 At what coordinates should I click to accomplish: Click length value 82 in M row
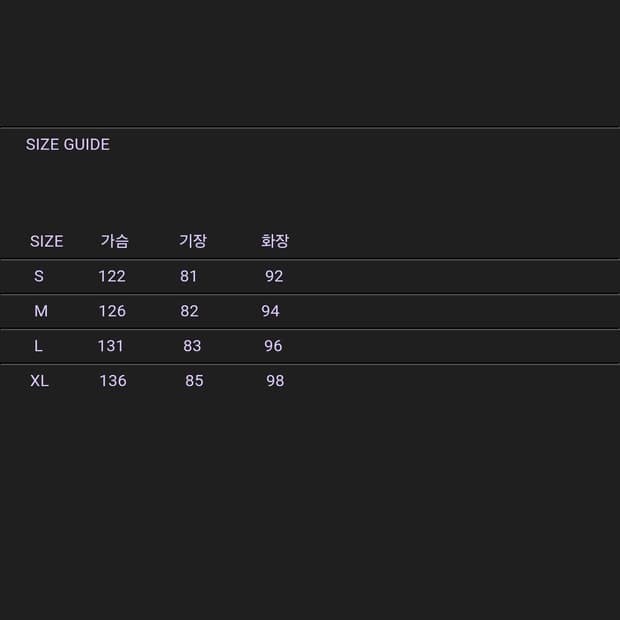pos(190,311)
